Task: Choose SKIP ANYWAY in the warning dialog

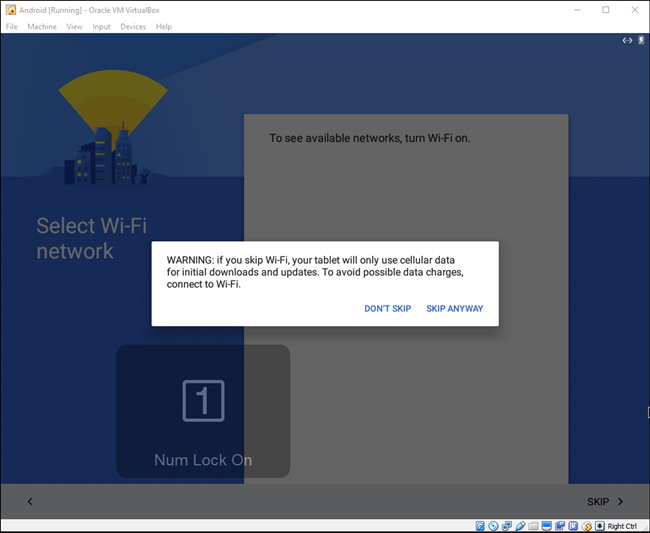Action: click(x=454, y=309)
